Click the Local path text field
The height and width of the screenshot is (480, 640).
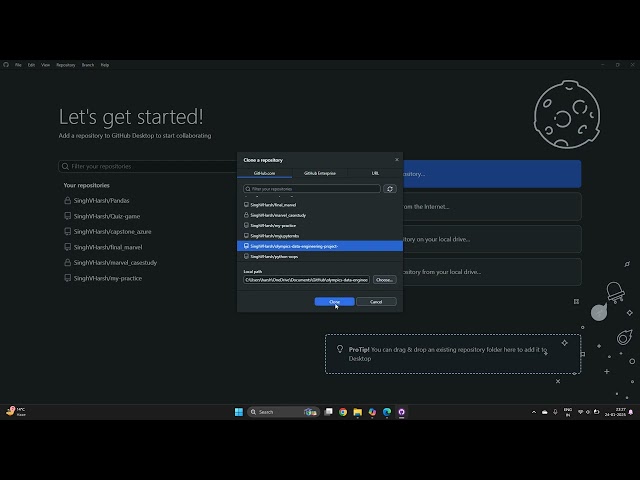tap(307, 280)
